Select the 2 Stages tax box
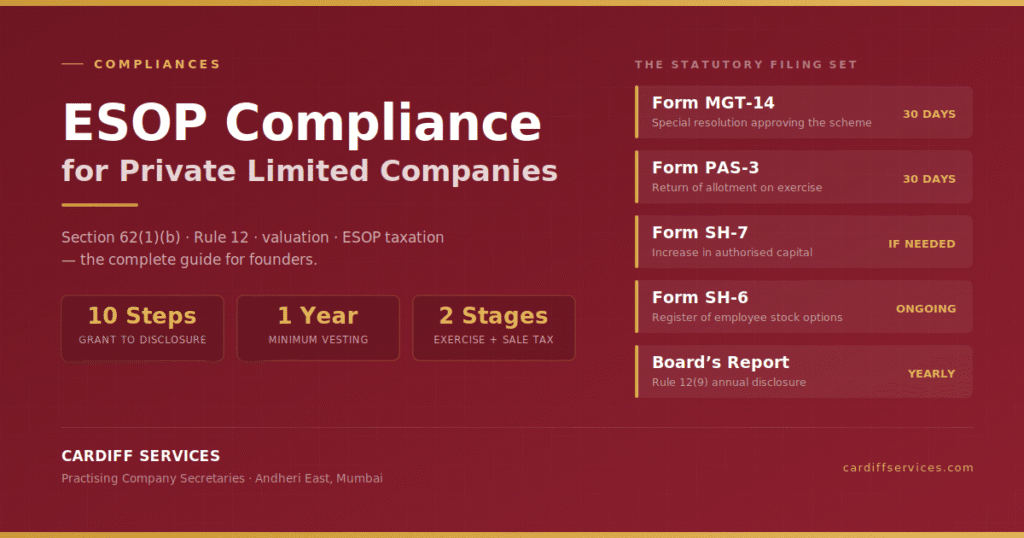Viewport: 1024px width, 538px height. (x=494, y=328)
